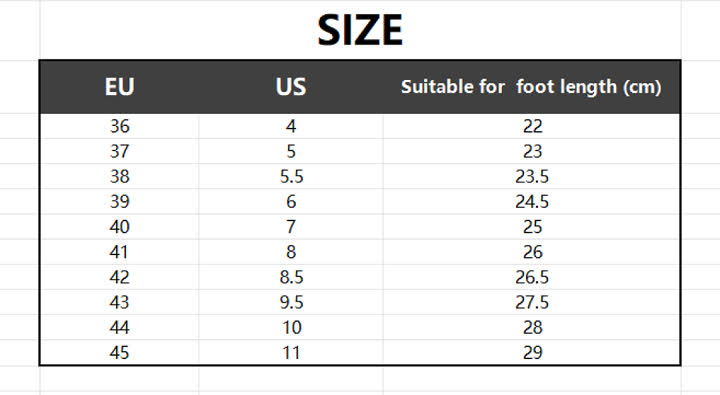Select the EU size 43 cell
Image resolution: width=720 pixels, height=395 pixels.
tap(119, 302)
